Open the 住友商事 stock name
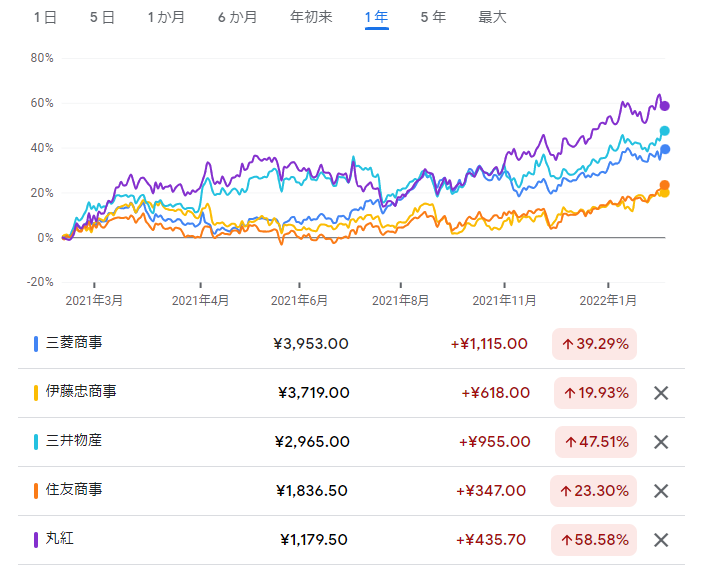704x574 pixels. click(x=74, y=489)
